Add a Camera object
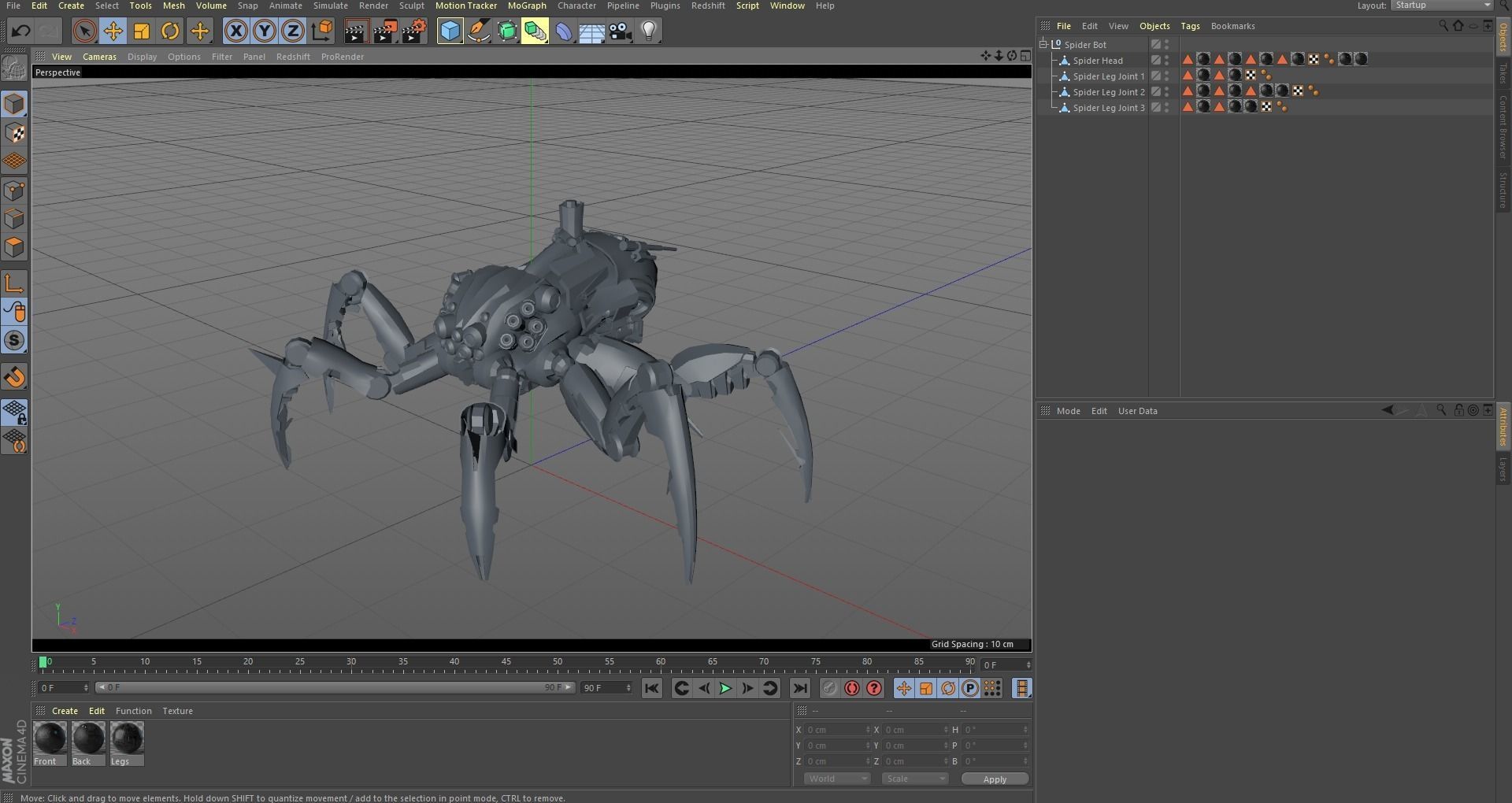1512x803 pixels. (x=621, y=31)
